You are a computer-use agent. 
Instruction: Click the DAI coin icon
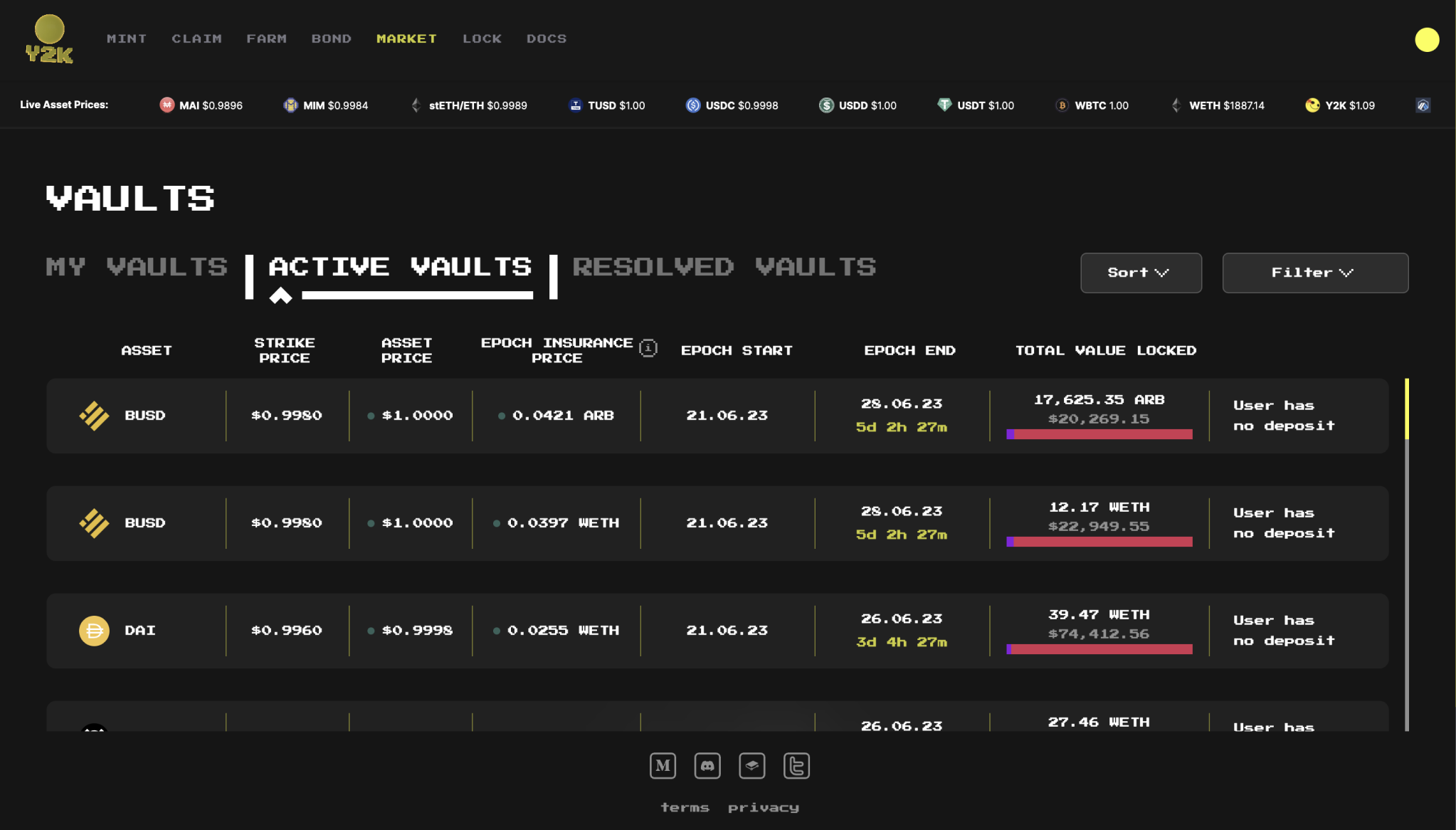tap(94, 631)
